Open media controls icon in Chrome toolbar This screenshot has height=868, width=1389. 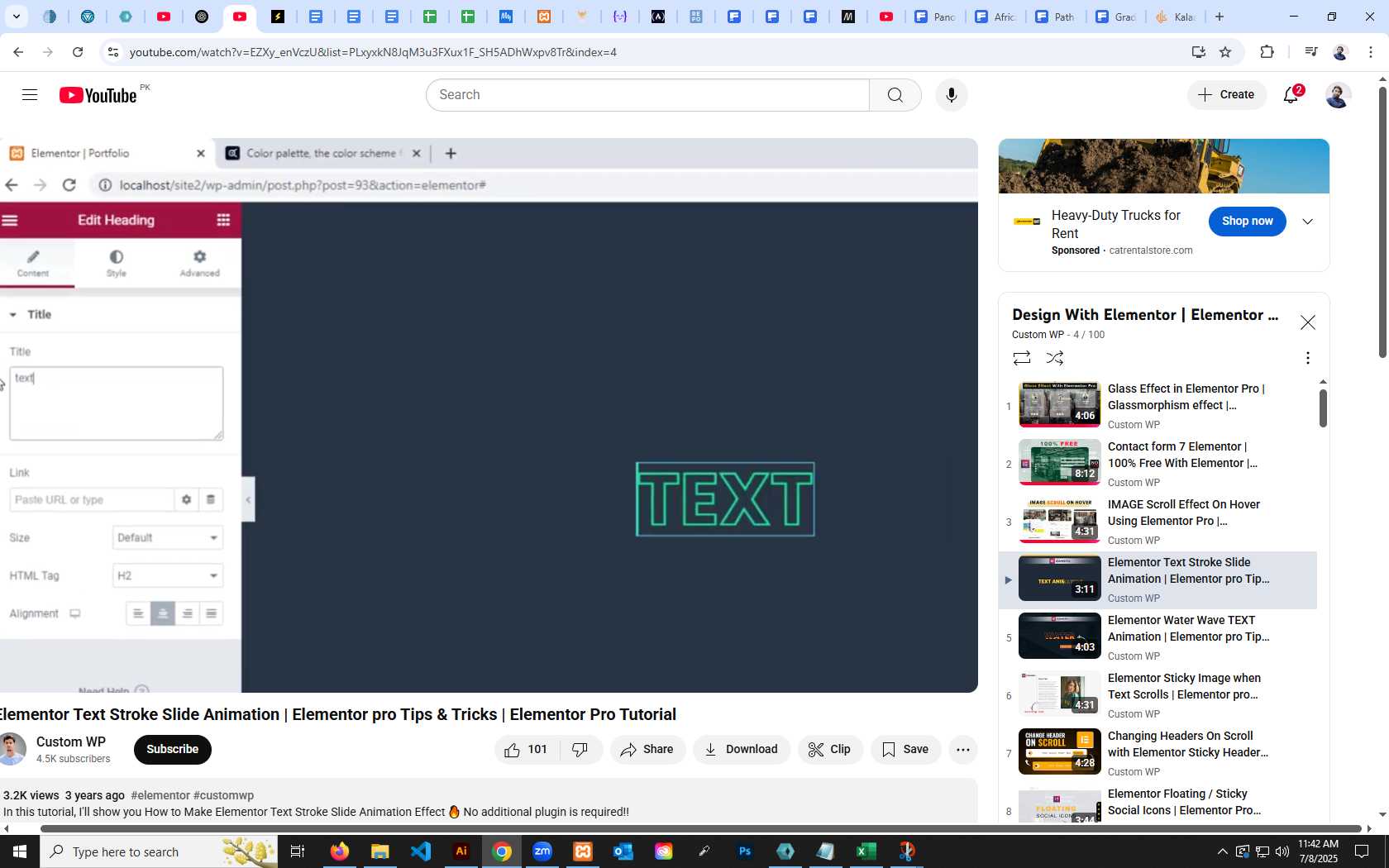(1310, 52)
